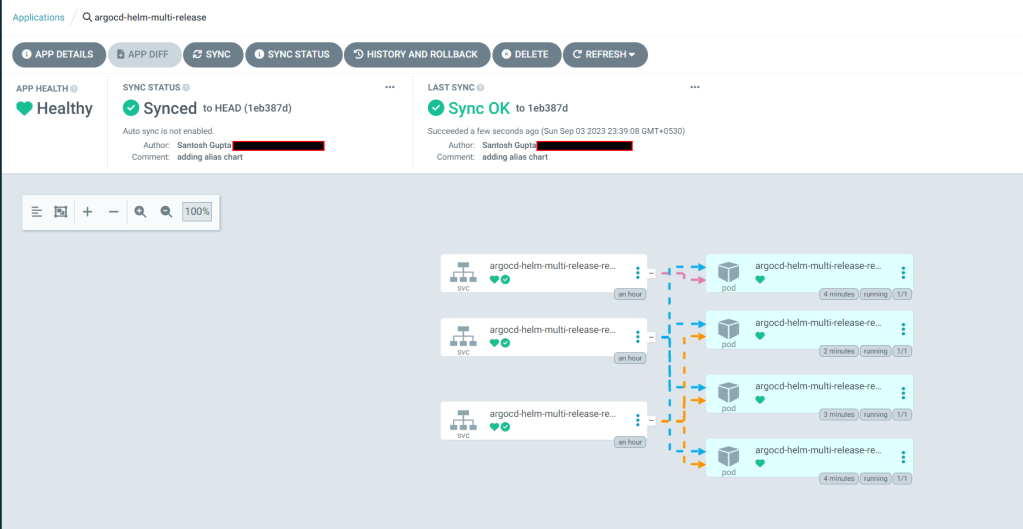Image resolution: width=1023 pixels, height=529 pixels.
Task: Select the name of the middle svc node
Action: (x=553, y=329)
